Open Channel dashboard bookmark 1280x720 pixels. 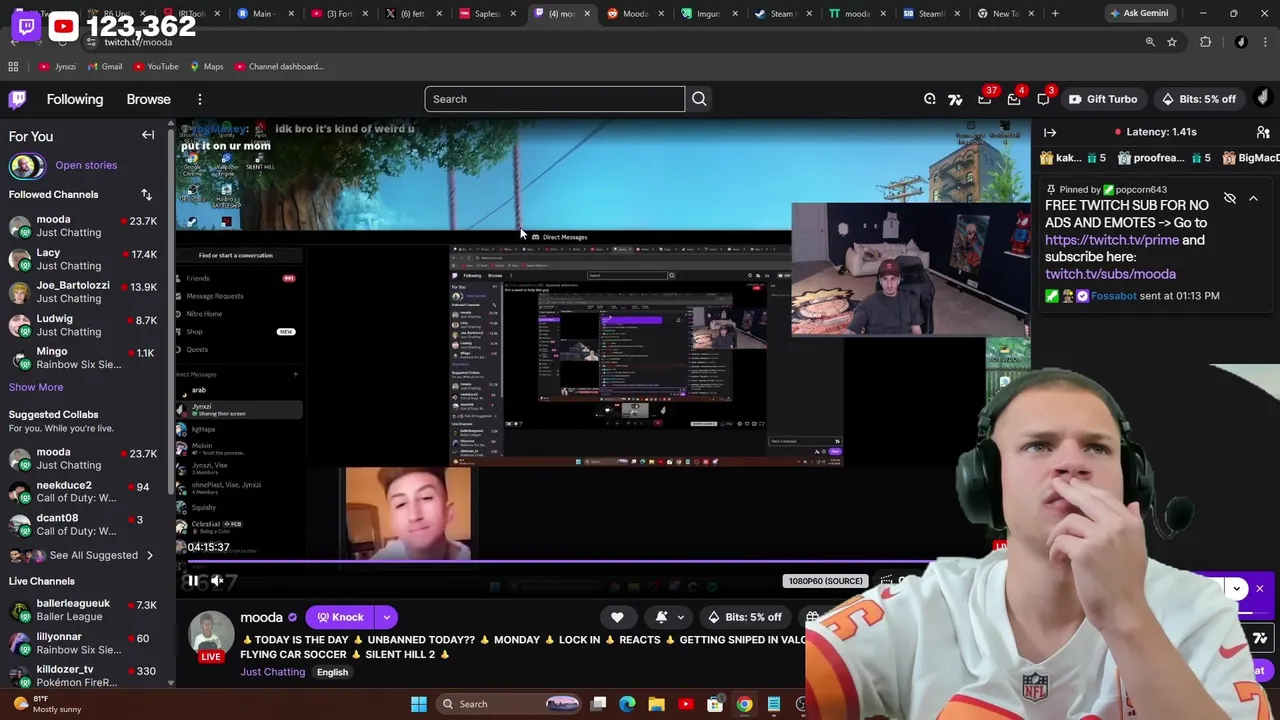coord(279,67)
